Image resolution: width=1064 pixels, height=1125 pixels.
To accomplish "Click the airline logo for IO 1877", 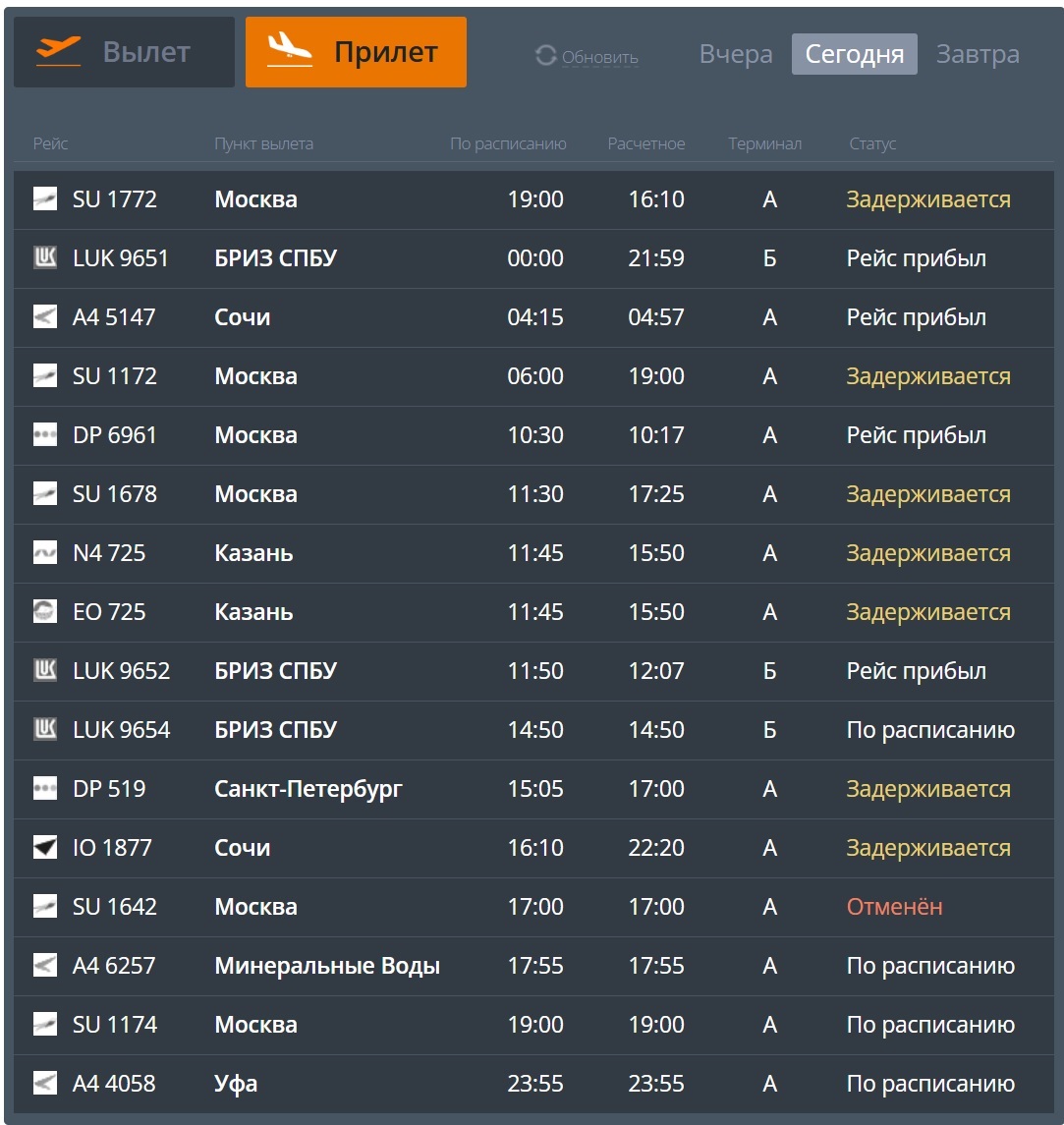I will pos(45,848).
